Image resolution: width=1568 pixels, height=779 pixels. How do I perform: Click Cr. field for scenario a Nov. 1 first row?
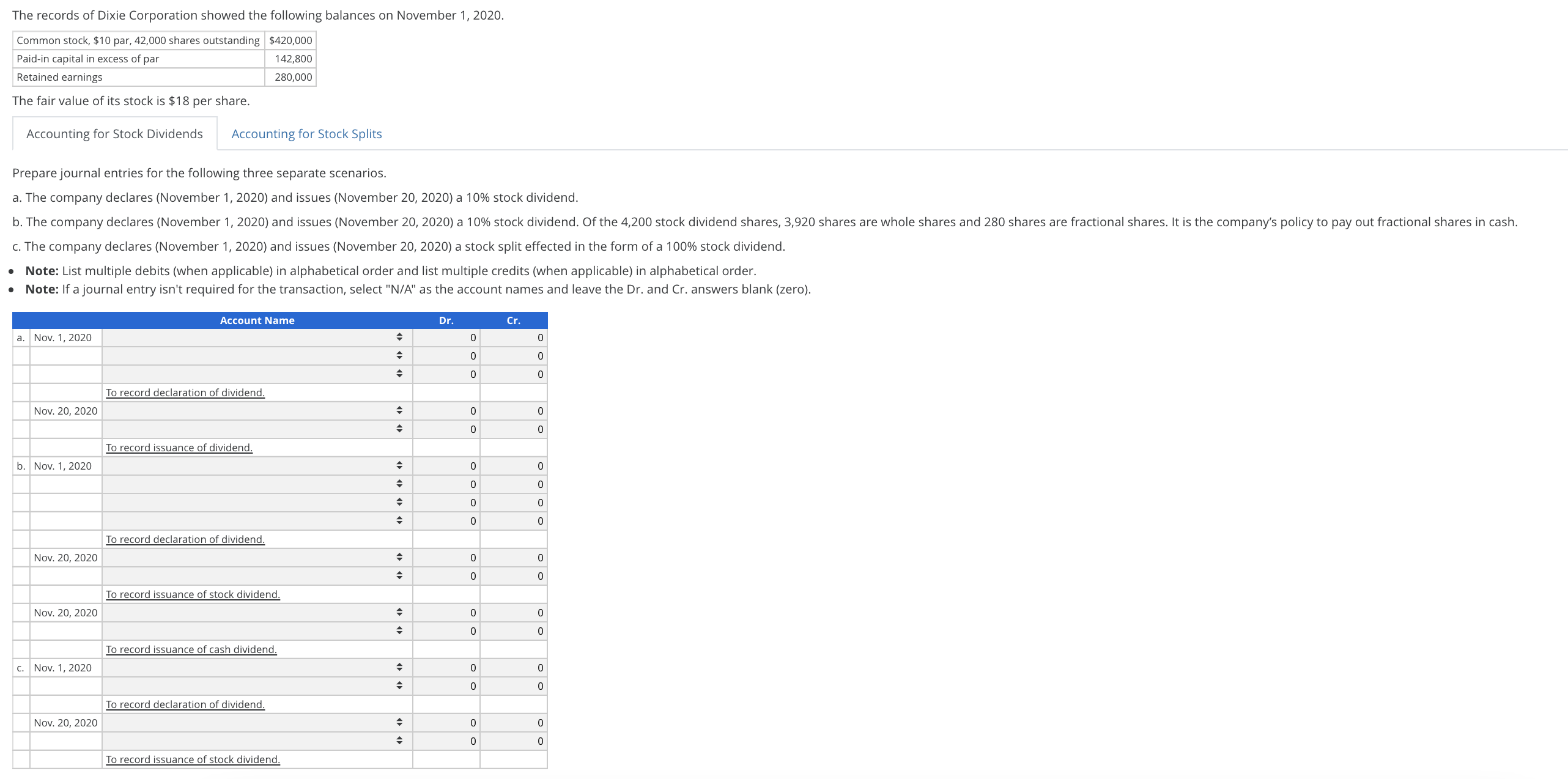pyautogui.click(x=514, y=338)
